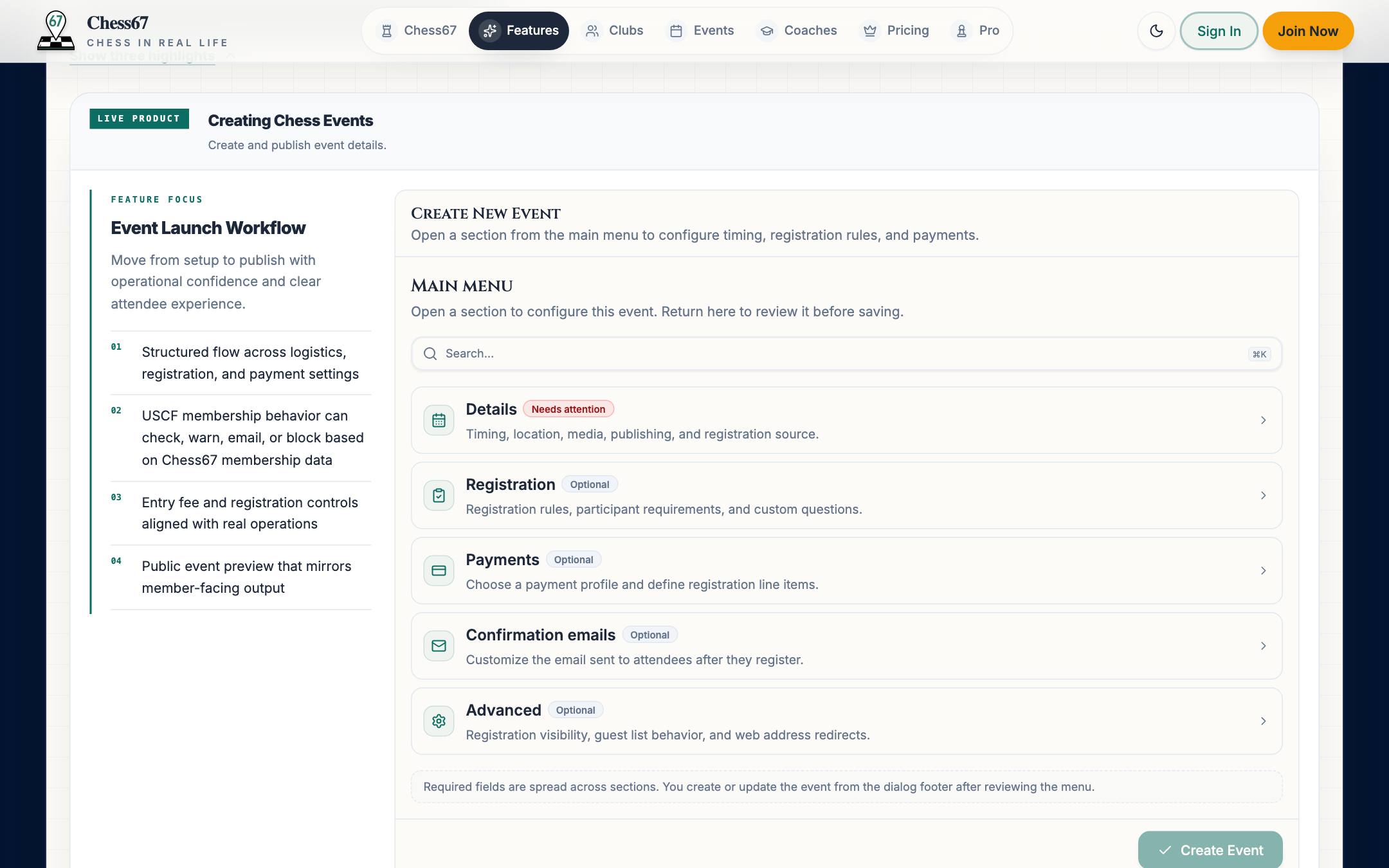Expand the Confirmation emails chevron
This screenshot has width=1389, height=868.
click(x=1263, y=646)
